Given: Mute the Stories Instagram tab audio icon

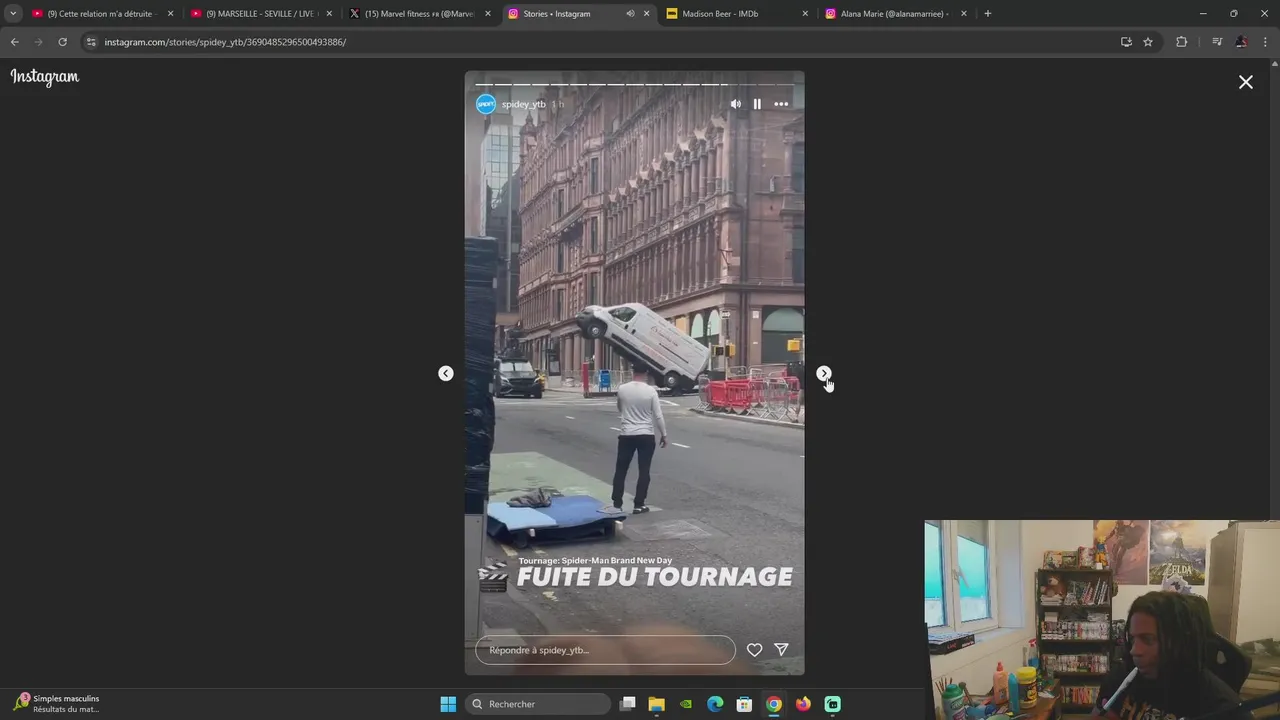Looking at the screenshot, I should click(x=630, y=14).
